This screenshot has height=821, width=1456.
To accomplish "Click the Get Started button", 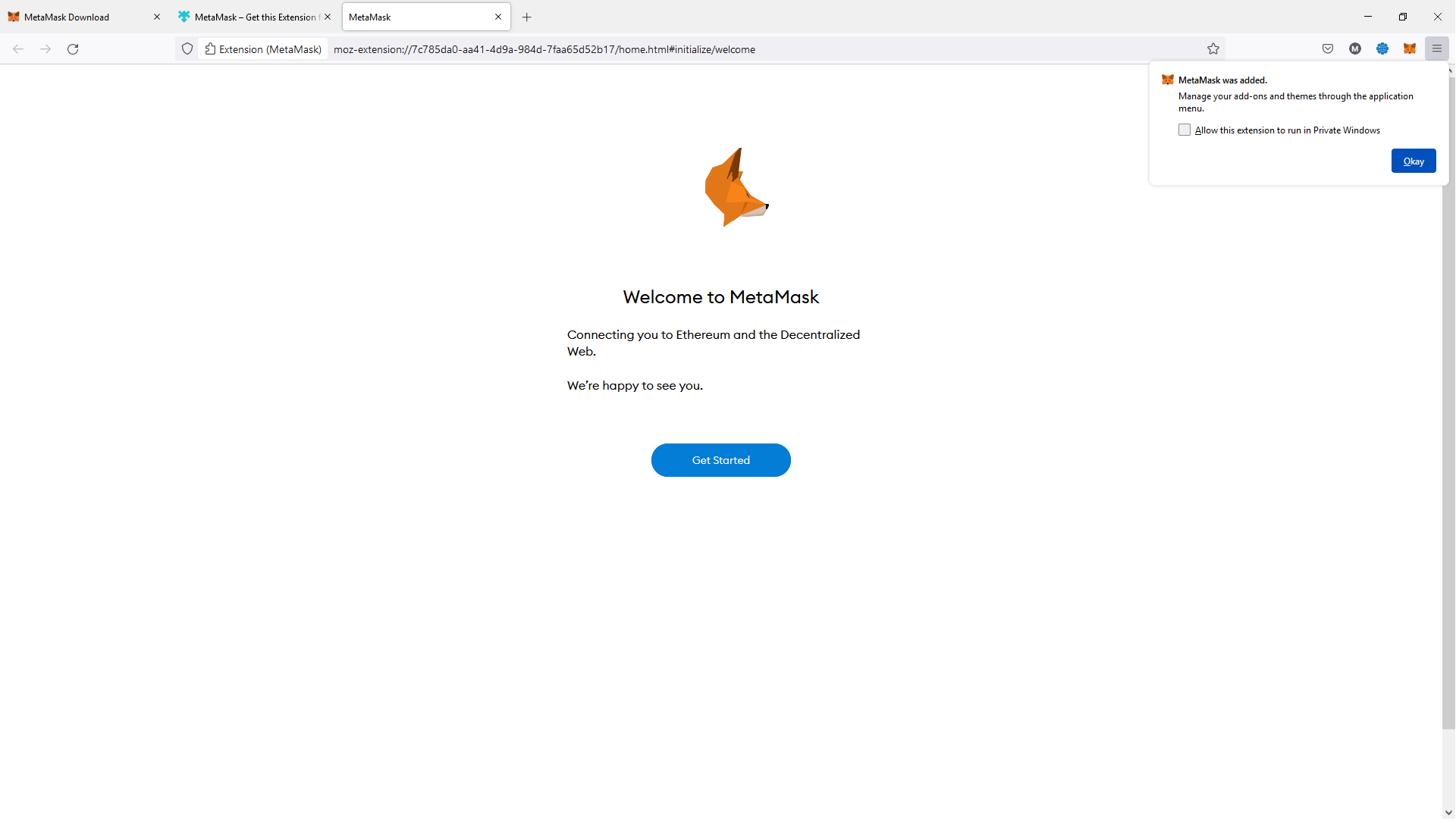I will click(720, 460).
